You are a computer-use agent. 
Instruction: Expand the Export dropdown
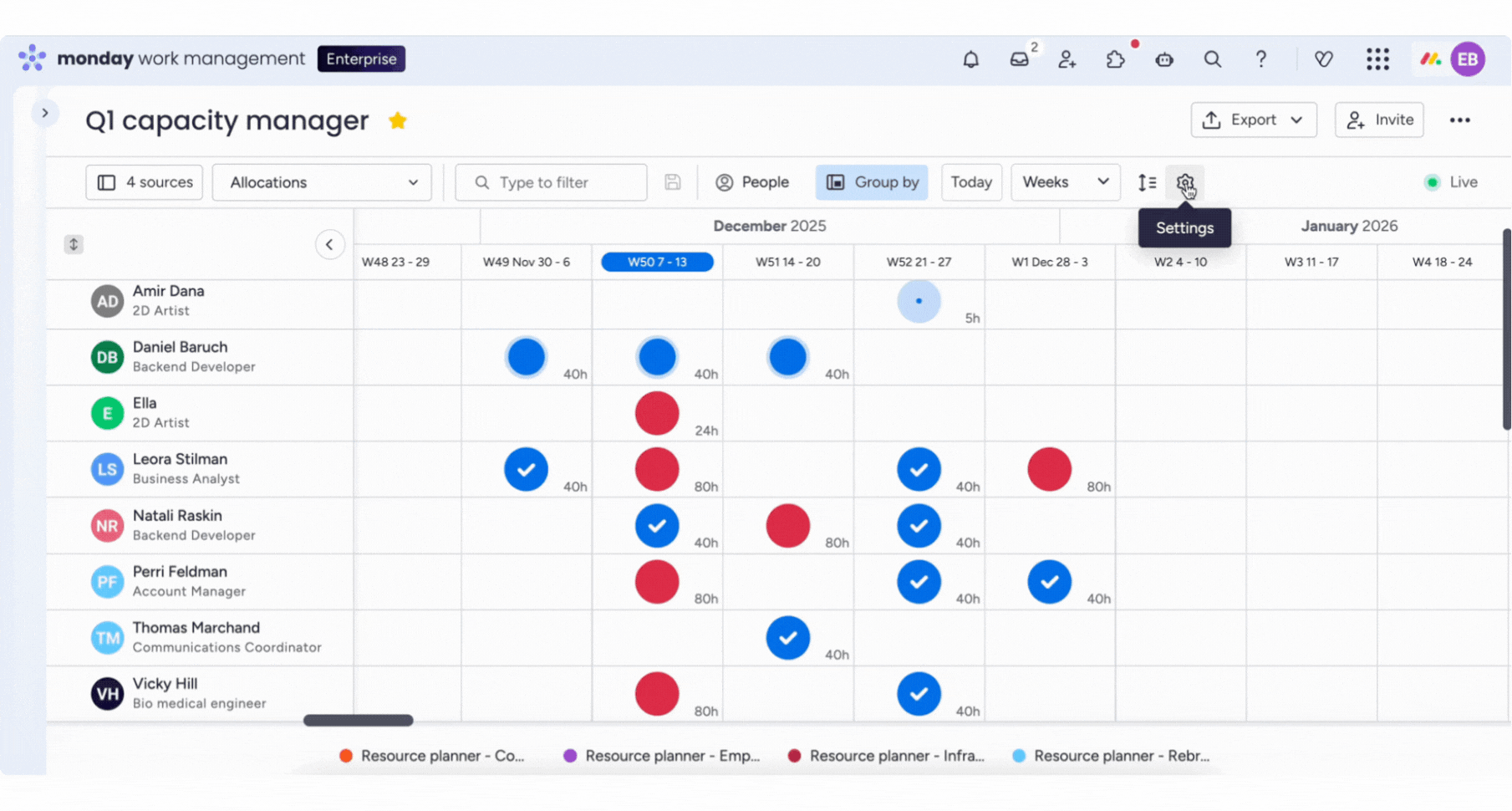(x=1253, y=120)
